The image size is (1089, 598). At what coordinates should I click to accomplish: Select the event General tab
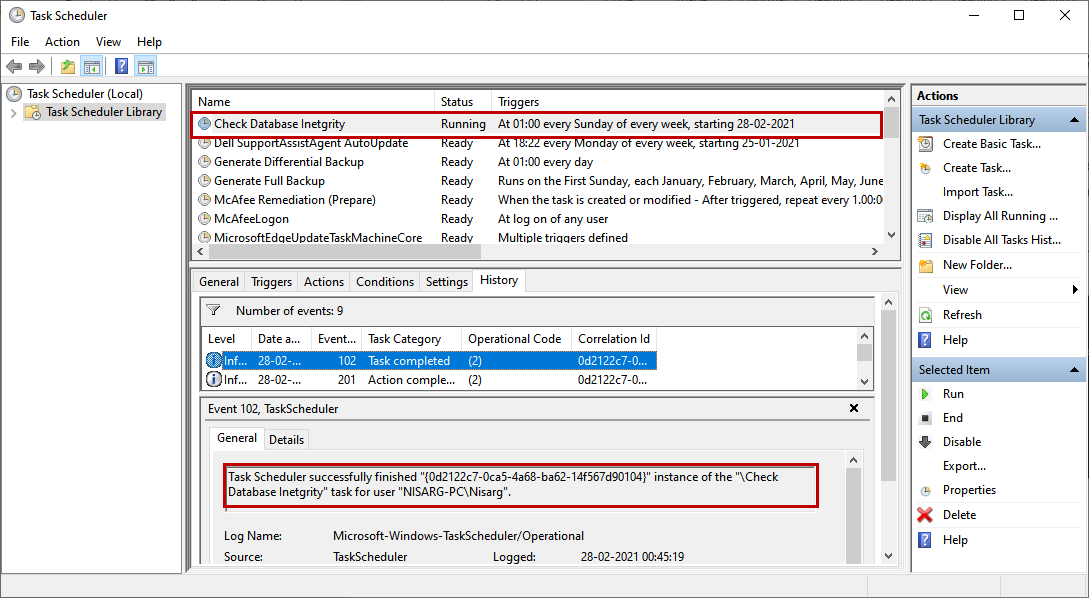(237, 438)
